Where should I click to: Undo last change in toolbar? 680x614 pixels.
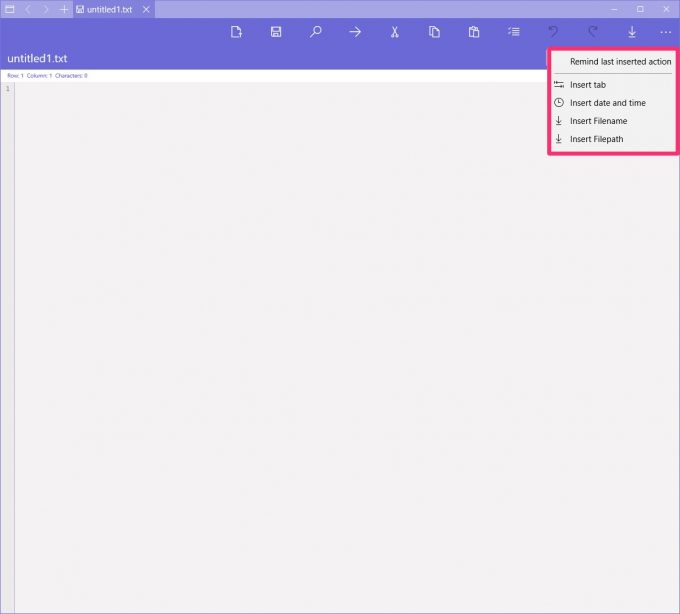click(553, 32)
